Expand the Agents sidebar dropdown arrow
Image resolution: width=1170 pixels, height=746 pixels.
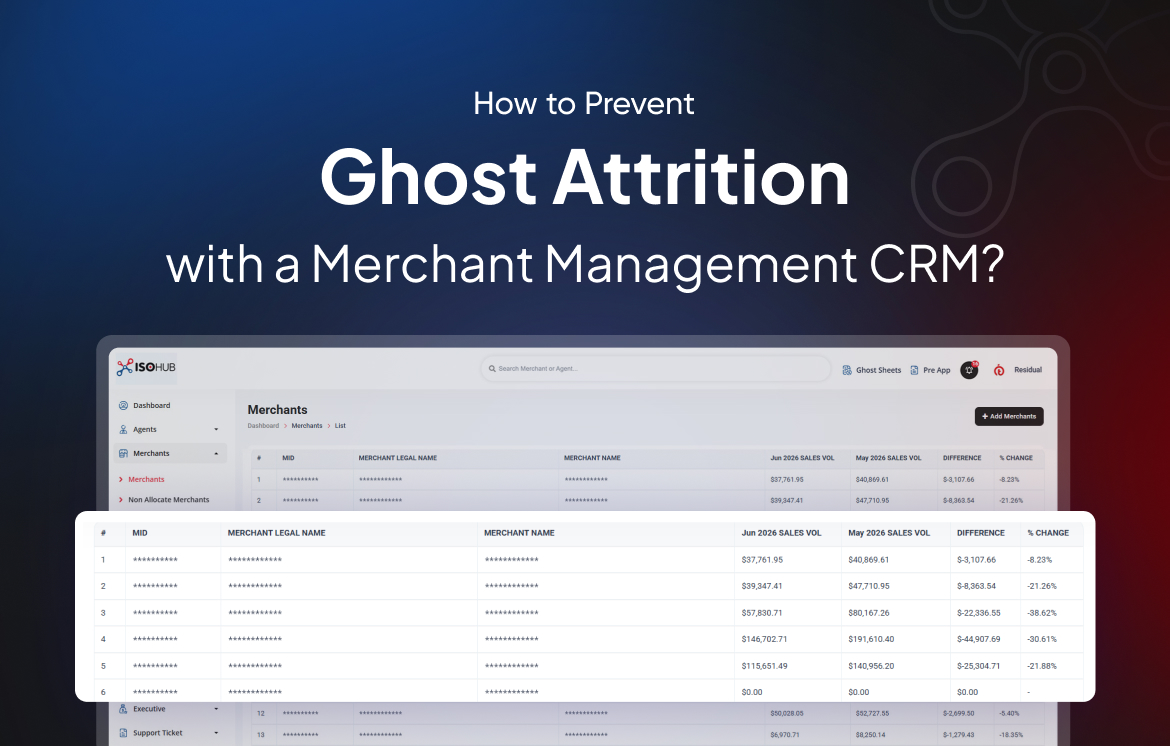216,429
